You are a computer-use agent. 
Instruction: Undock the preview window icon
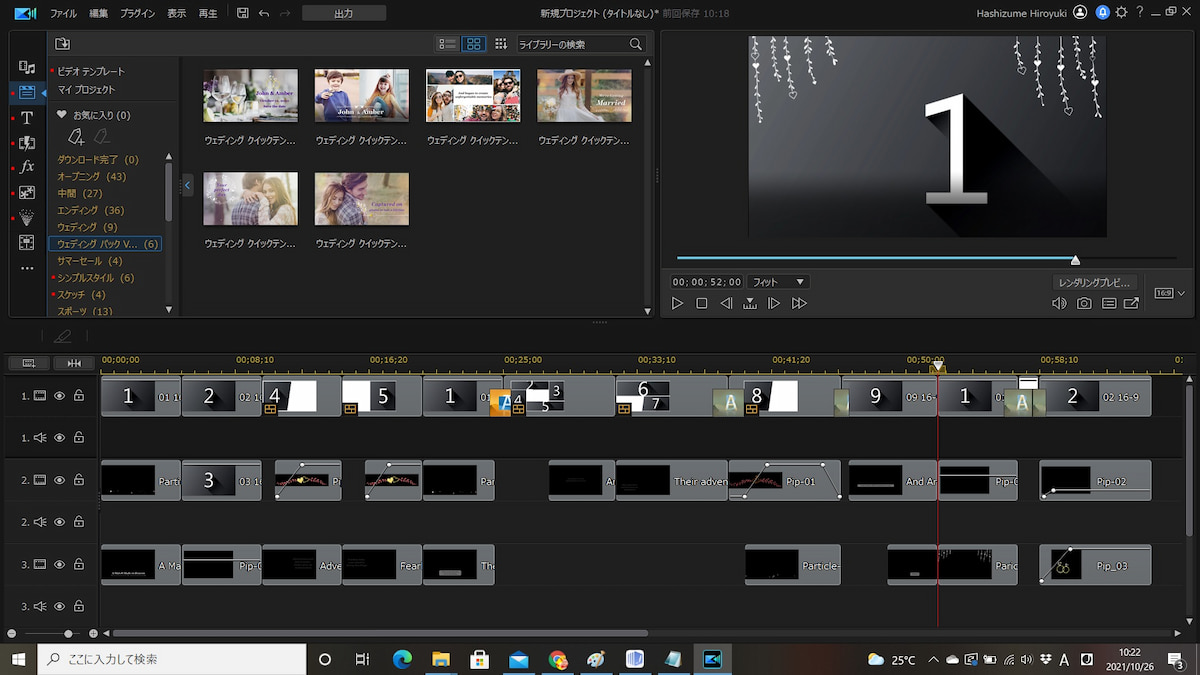click(1131, 303)
